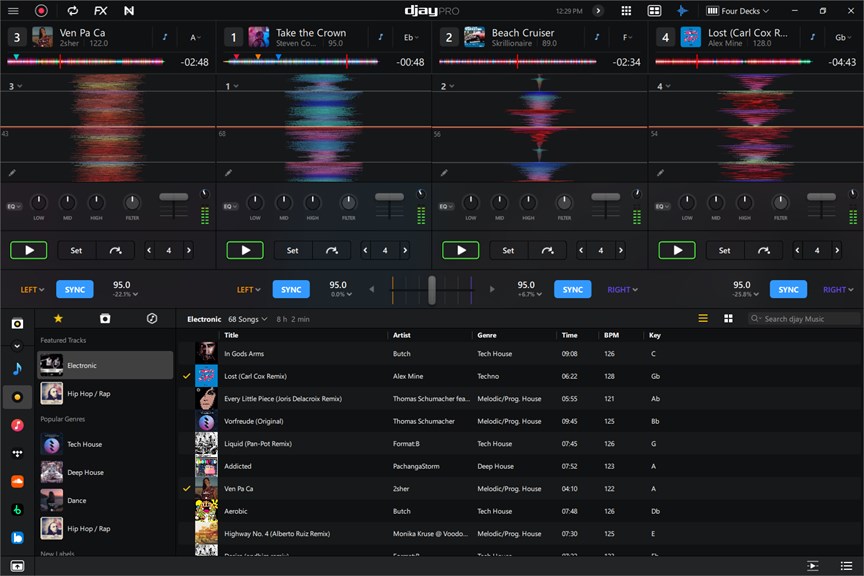
Task: Open the queue list icon at bottom right
Action: [x=846, y=566]
